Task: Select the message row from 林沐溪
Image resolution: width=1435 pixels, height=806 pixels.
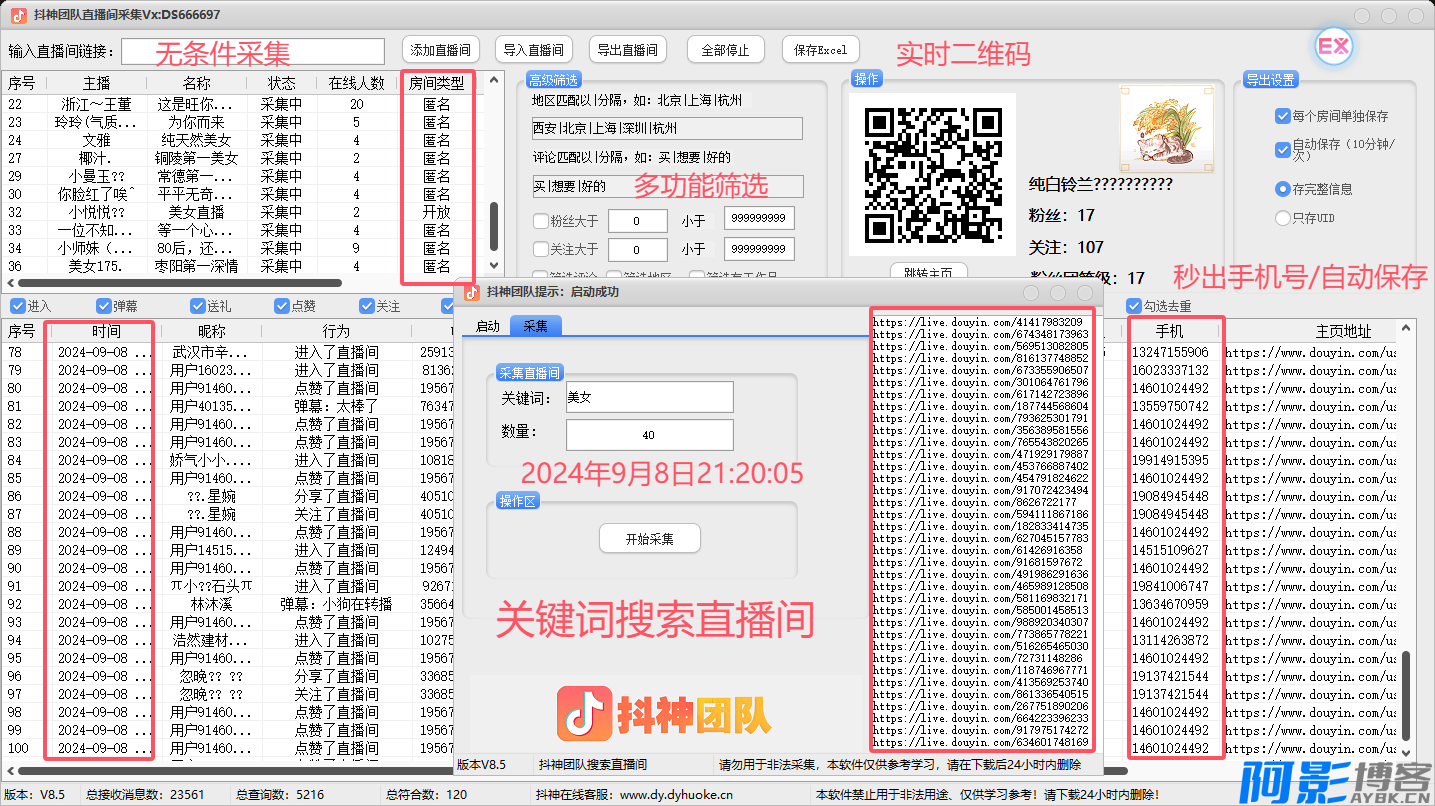Action: [228, 604]
